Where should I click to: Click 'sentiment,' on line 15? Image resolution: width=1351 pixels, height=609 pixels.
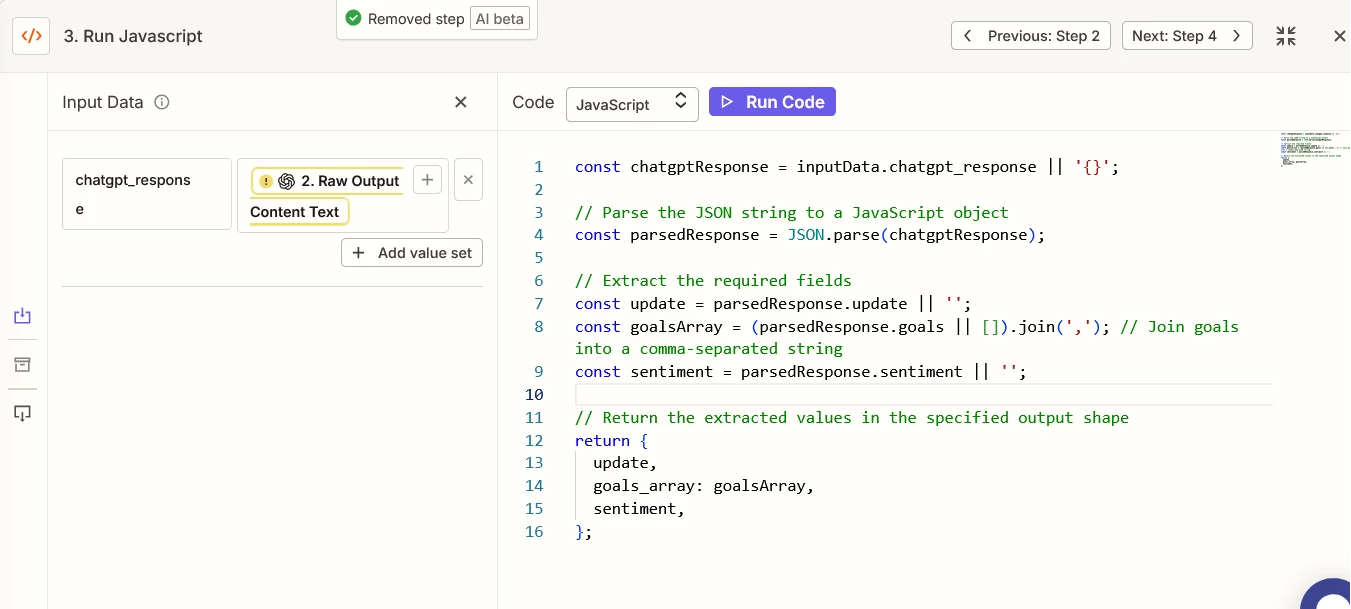coord(639,509)
